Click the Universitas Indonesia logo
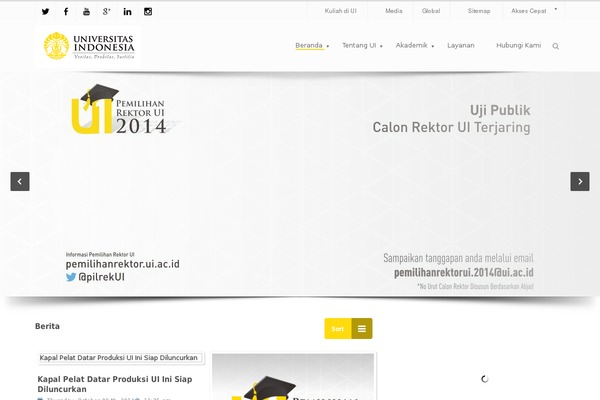600x400 pixels. [88, 46]
